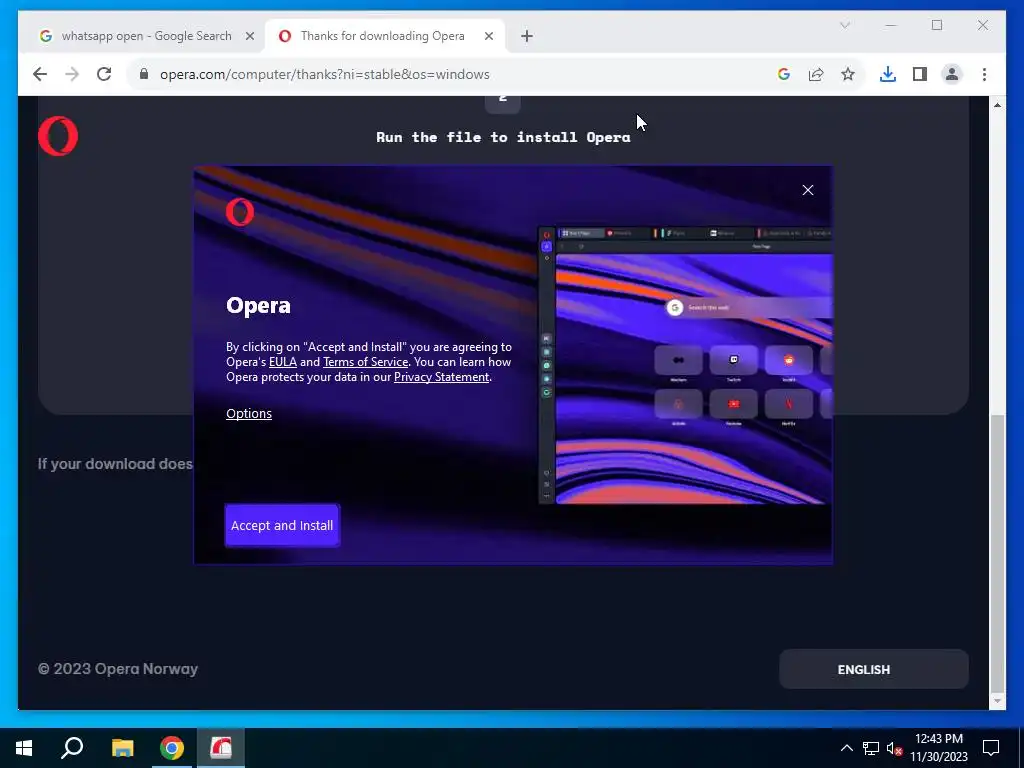Click the Run the file to install Opera heading
The image size is (1024, 768).
[x=503, y=137]
